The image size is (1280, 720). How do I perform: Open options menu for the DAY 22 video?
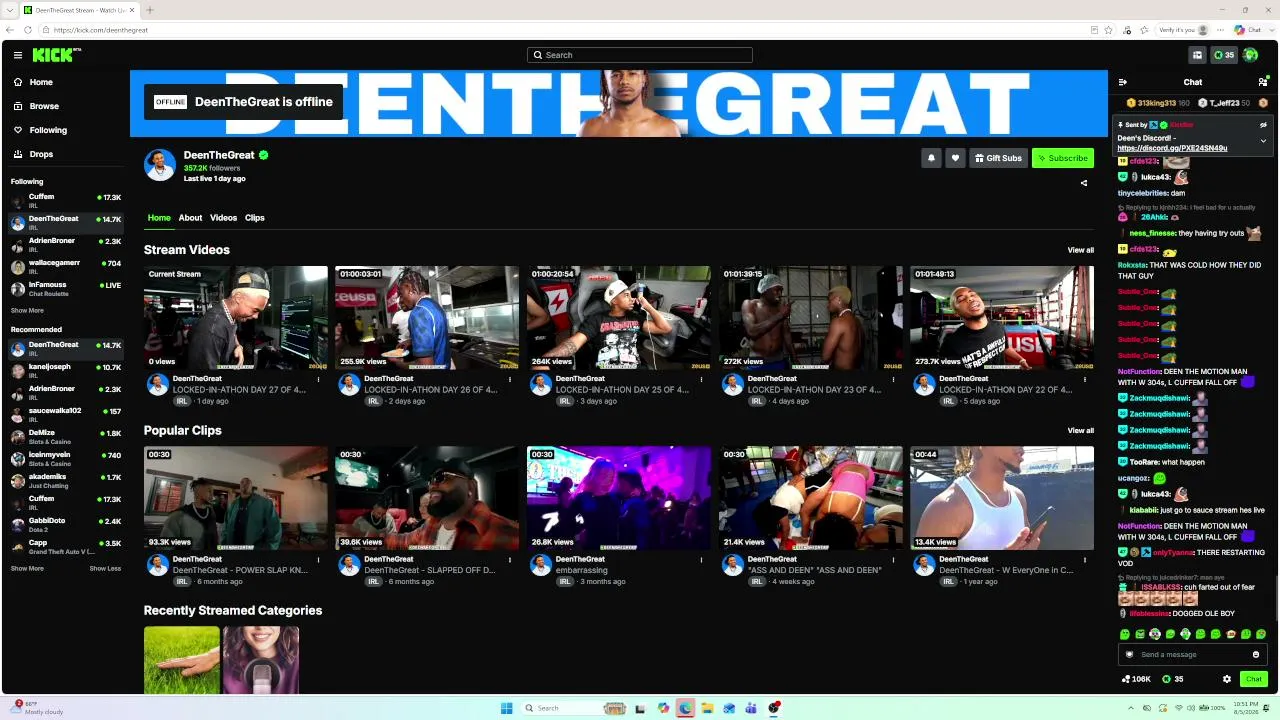coord(1085,379)
